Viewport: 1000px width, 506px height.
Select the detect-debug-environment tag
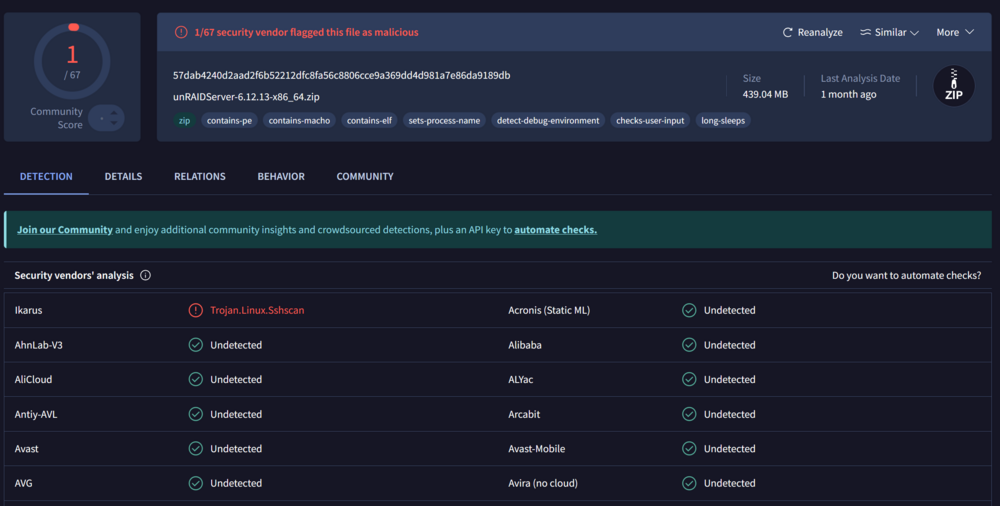point(548,121)
